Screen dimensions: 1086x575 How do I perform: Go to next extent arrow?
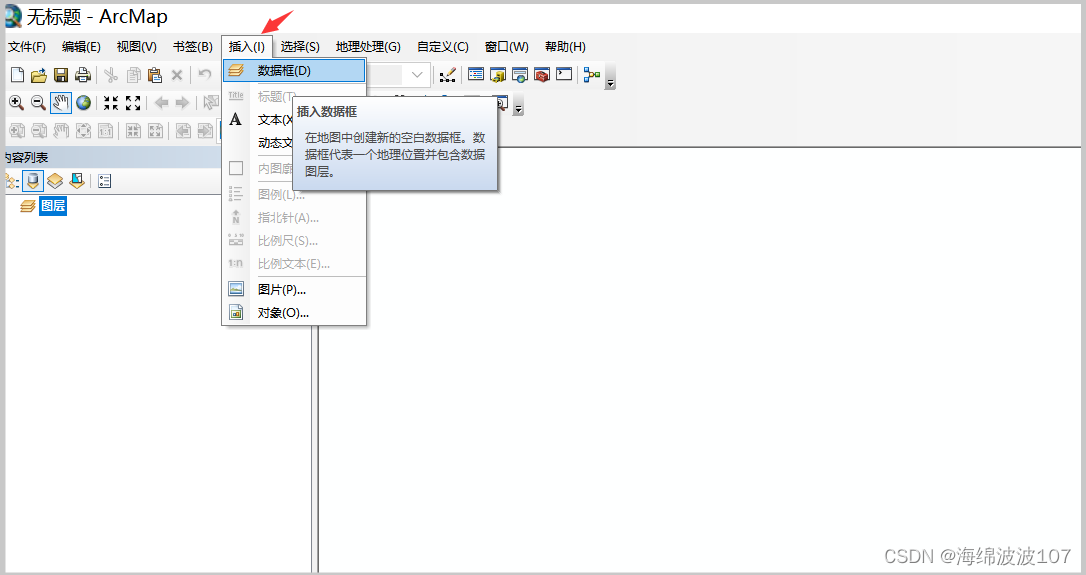point(182,103)
